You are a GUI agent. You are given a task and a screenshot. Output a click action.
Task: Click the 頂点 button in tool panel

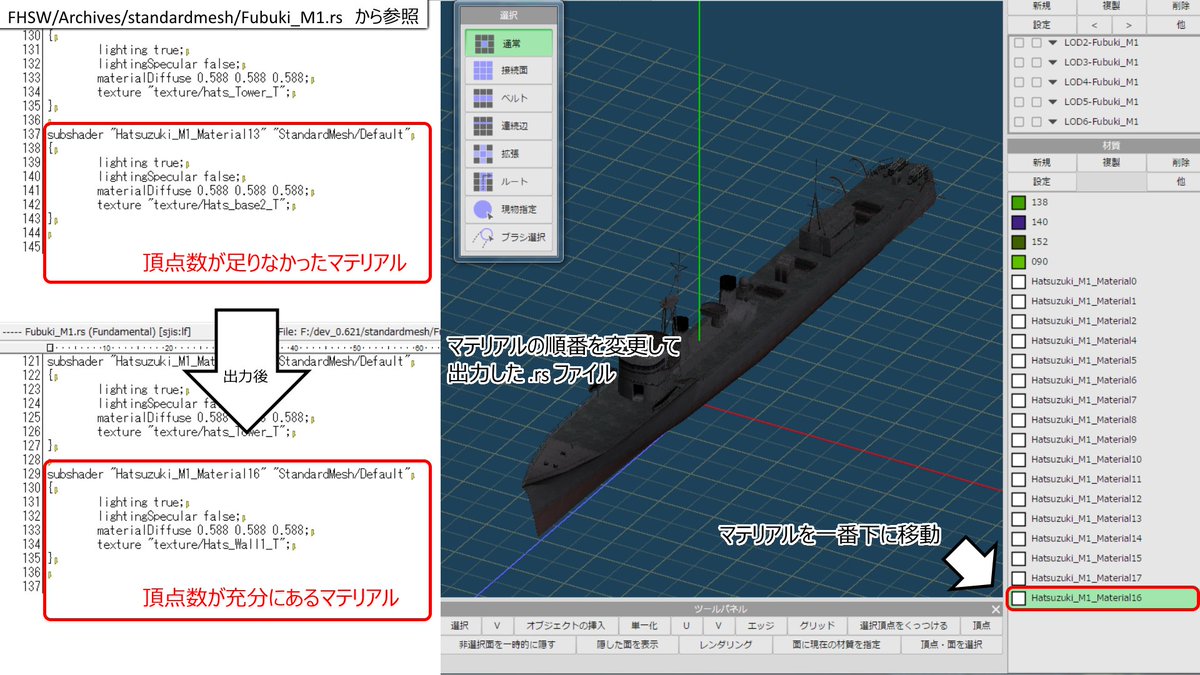pos(981,625)
